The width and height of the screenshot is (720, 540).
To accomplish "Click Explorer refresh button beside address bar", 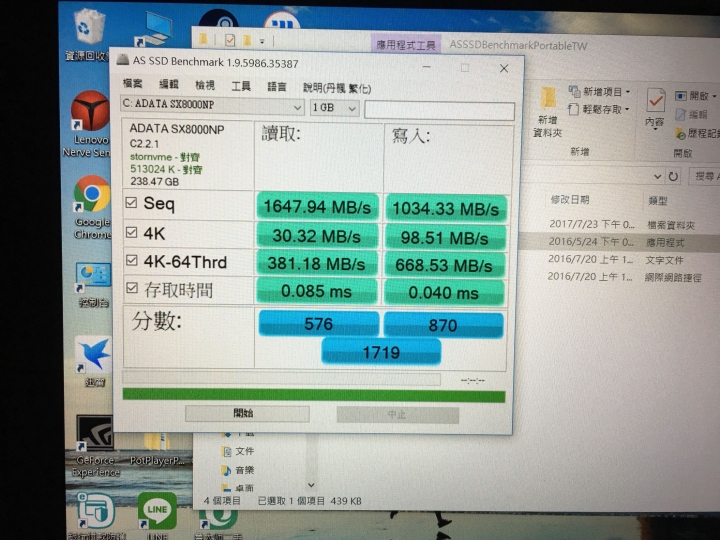I will click(x=673, y=177).
